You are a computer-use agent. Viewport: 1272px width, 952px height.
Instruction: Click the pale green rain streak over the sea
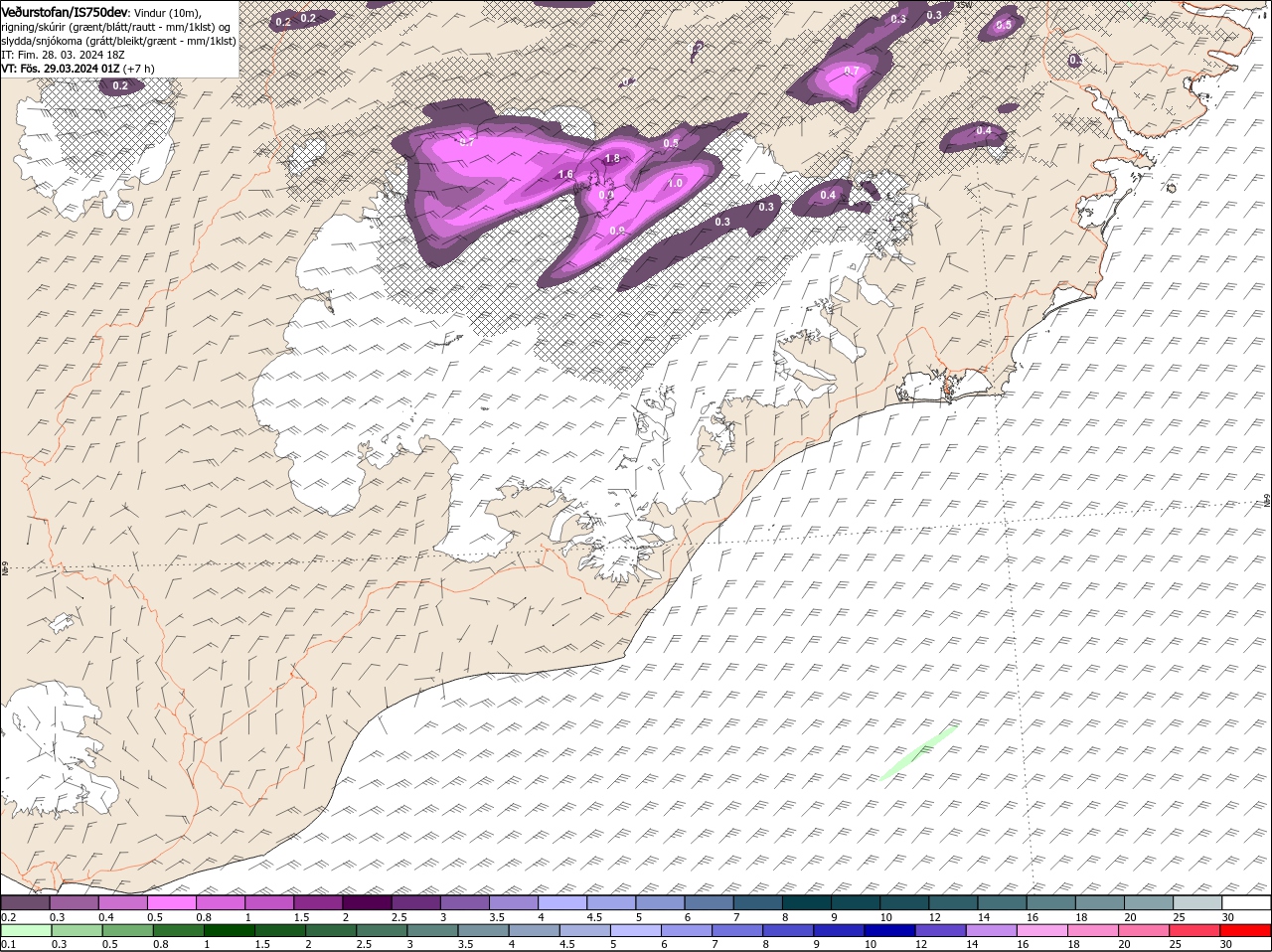pyautogui.click(x=918, y=752)
